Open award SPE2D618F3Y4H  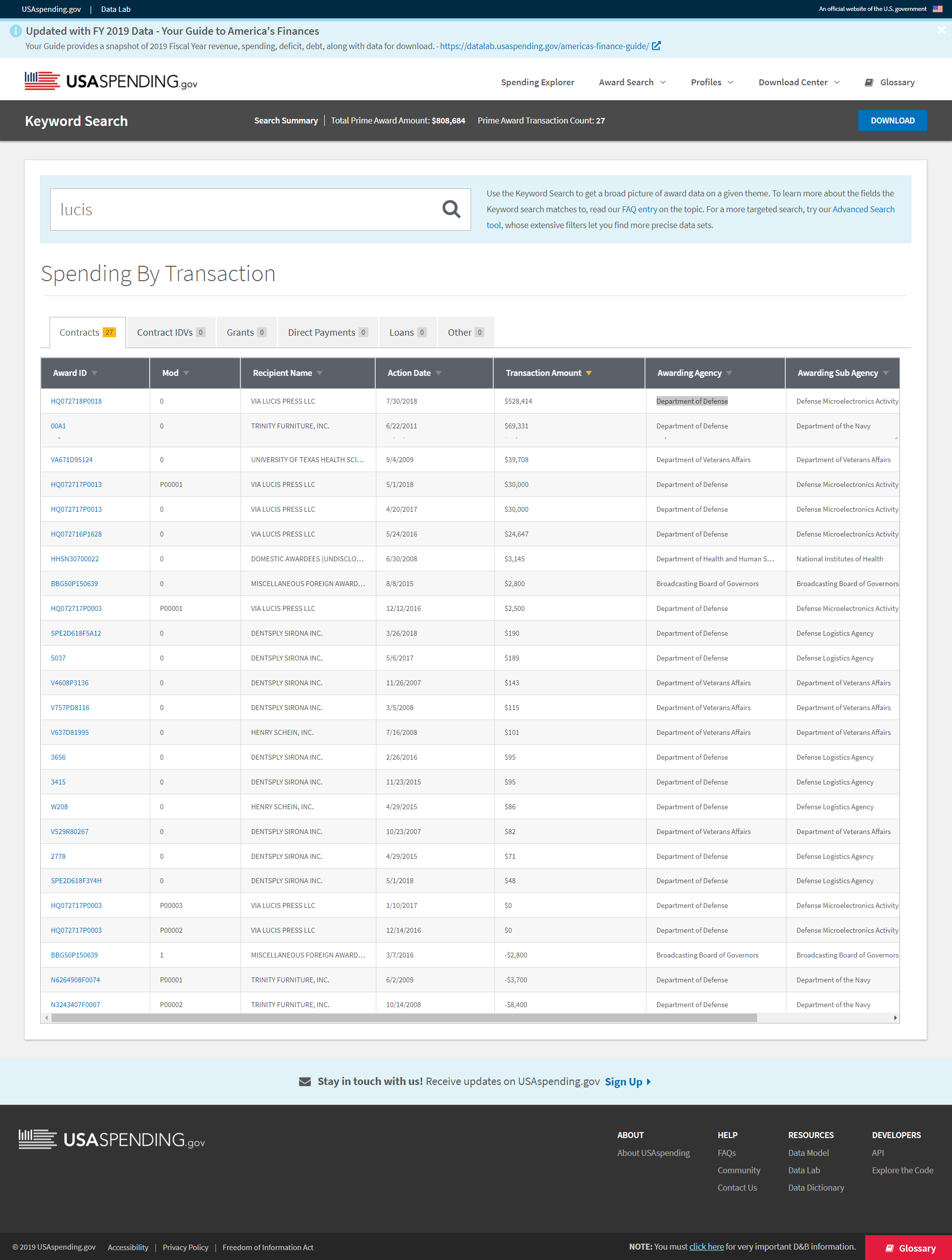click(x=76, y=881)
